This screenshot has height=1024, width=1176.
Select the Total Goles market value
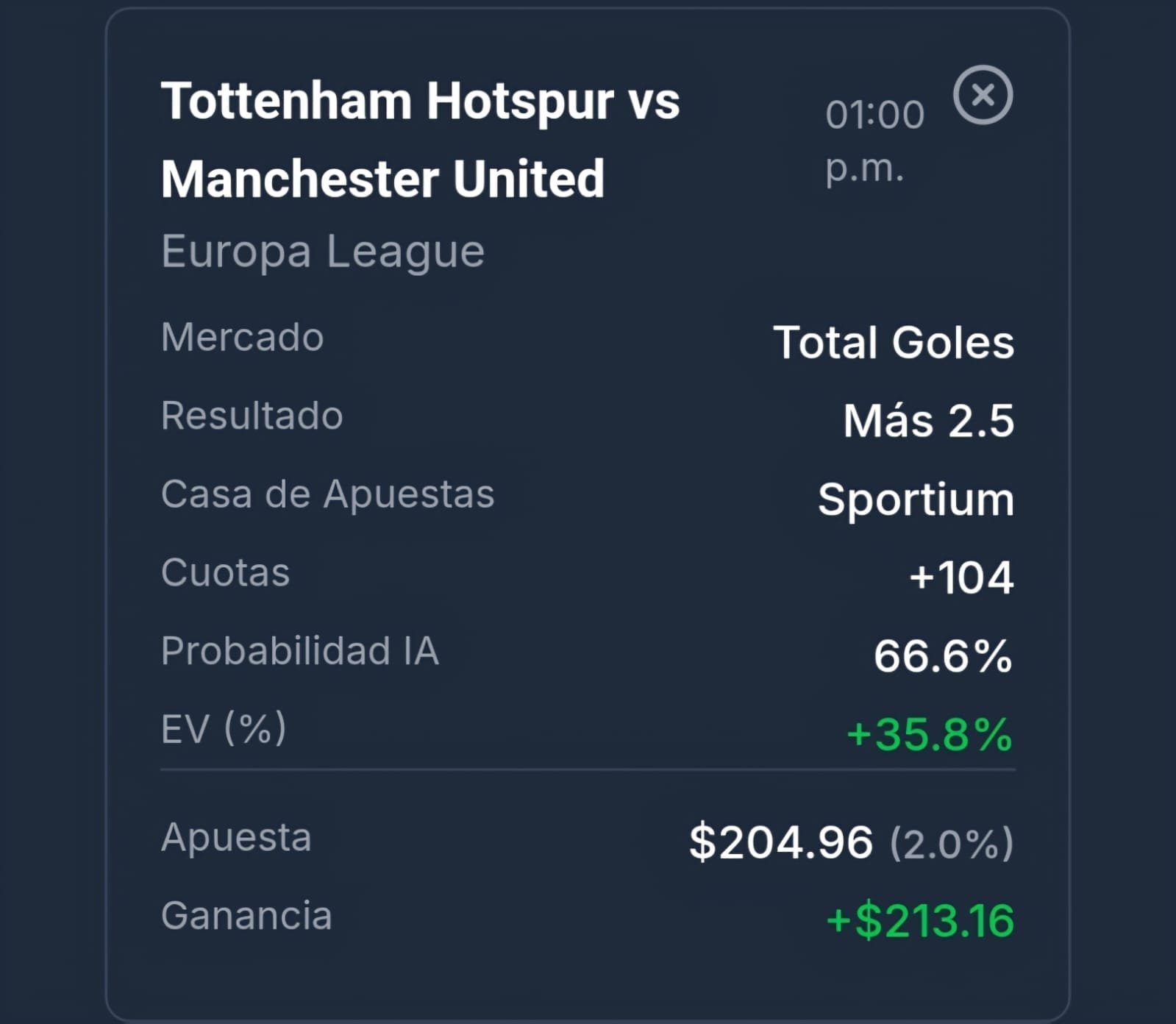coord(894,343)
